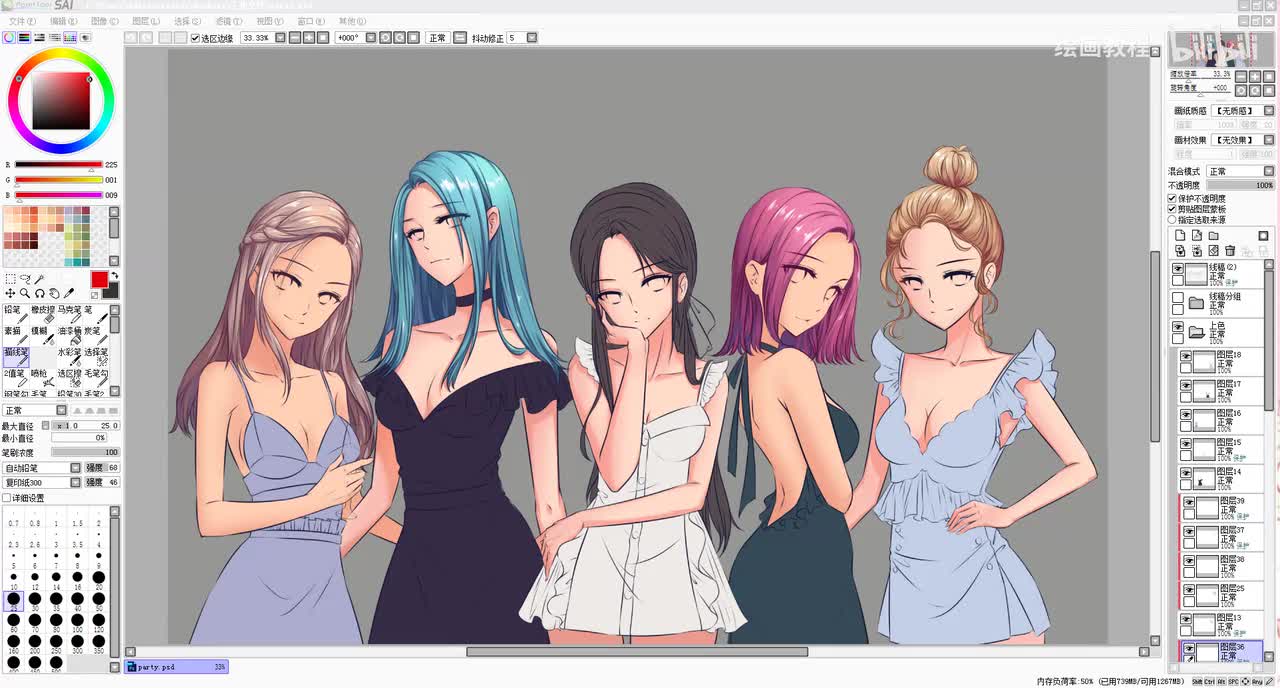Hide layer 图层18

click(x=1186, y=356)
